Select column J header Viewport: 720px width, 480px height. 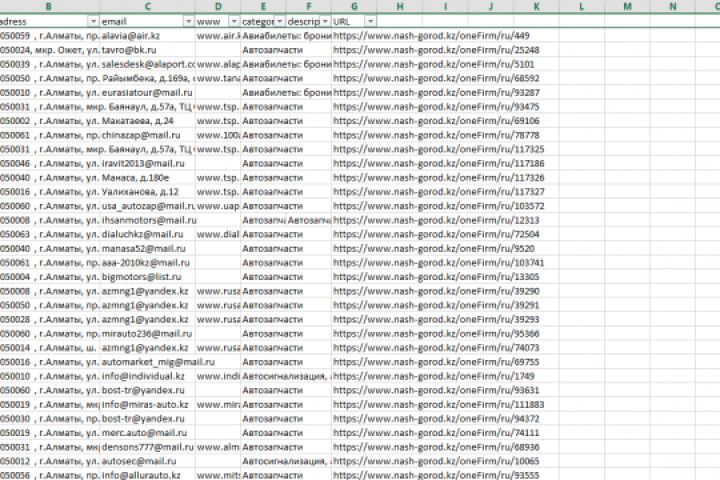pyautogui.click(x=491, y=6)
